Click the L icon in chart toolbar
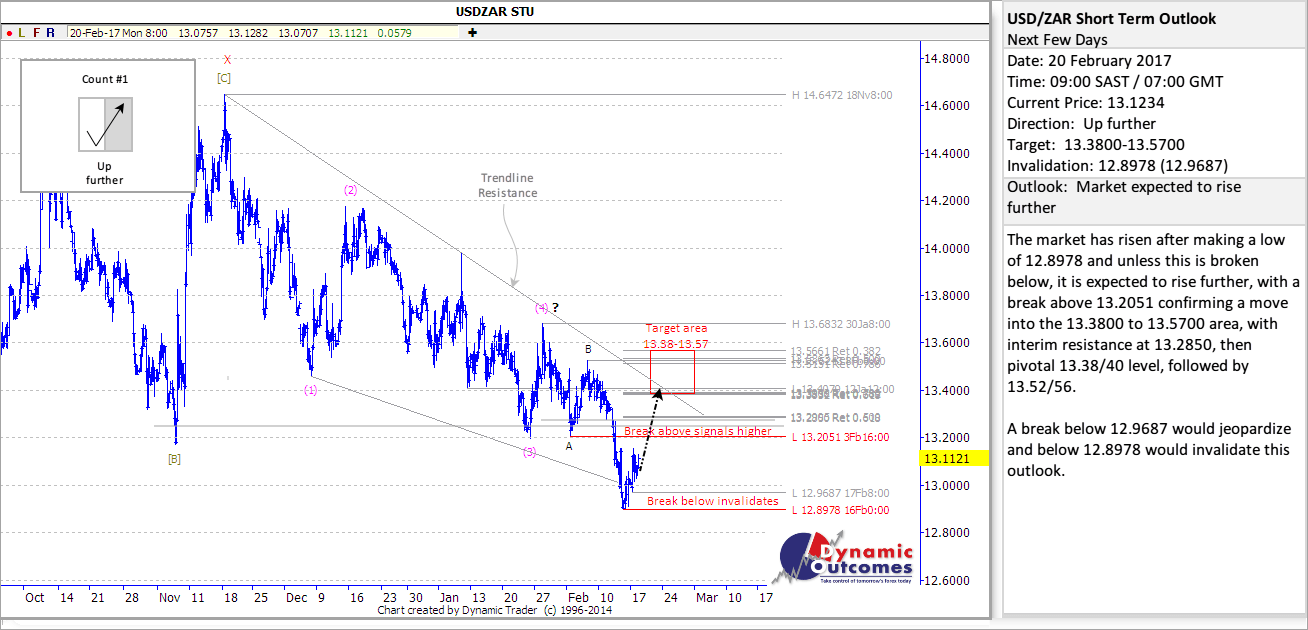The width and height of the screenshot is (1308, 630). (x=22, y=32)
